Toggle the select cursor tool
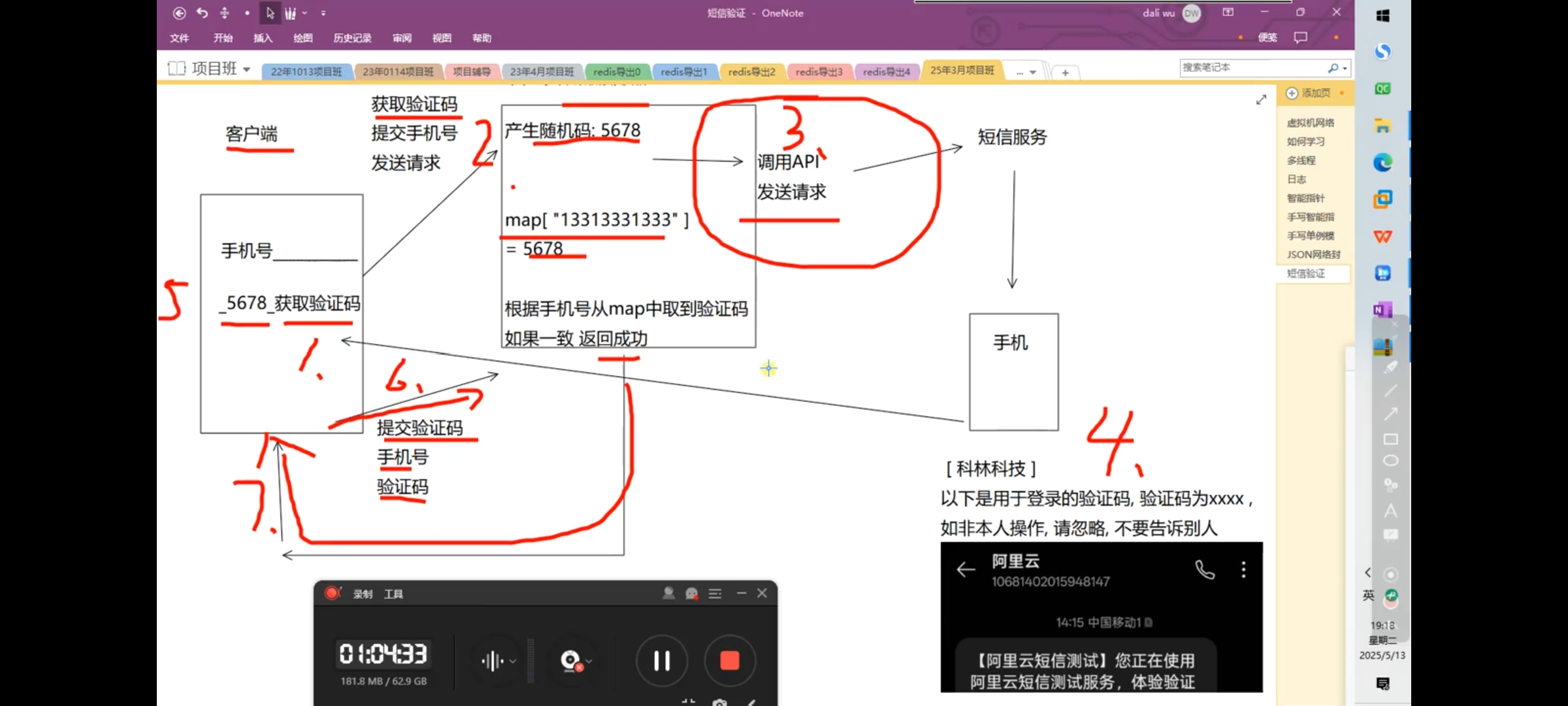Screen dimensions: 1568x706 270,13
